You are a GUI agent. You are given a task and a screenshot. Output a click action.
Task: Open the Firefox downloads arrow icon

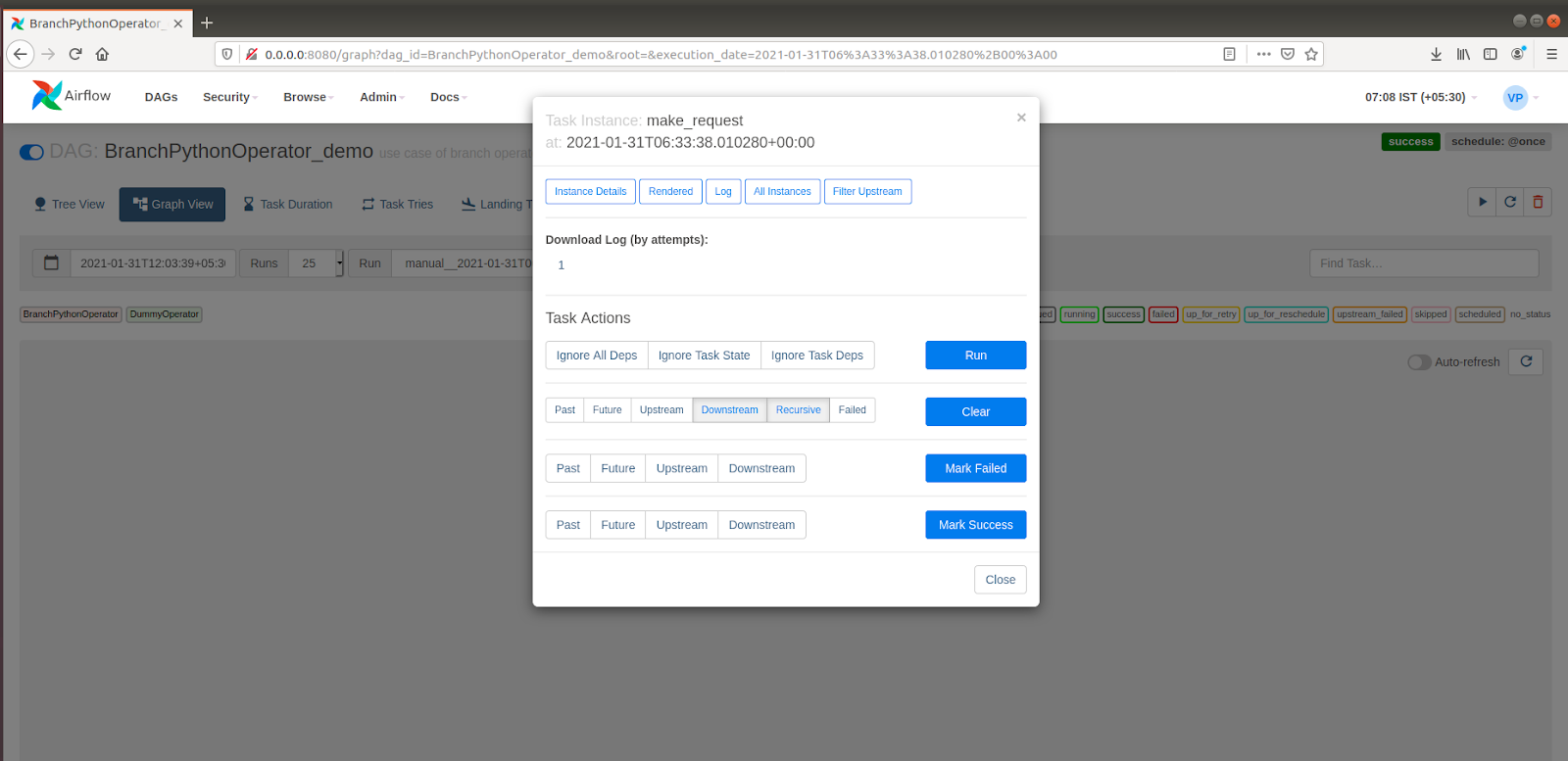[x=1436, y=54]
